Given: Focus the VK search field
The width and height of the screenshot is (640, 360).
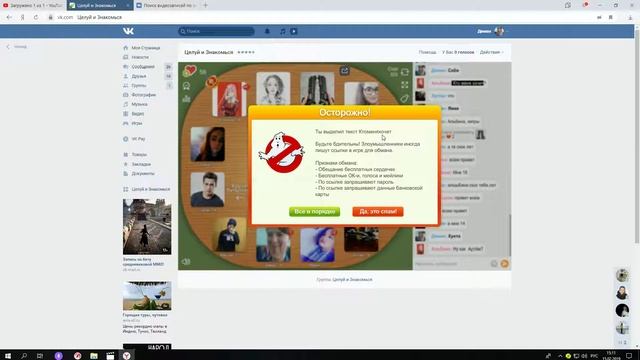Looking at the screenshot, I should click(216, 31).
